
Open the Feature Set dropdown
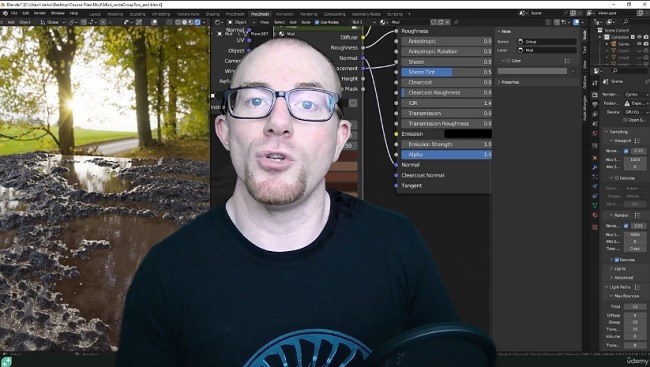coord(636,103)
